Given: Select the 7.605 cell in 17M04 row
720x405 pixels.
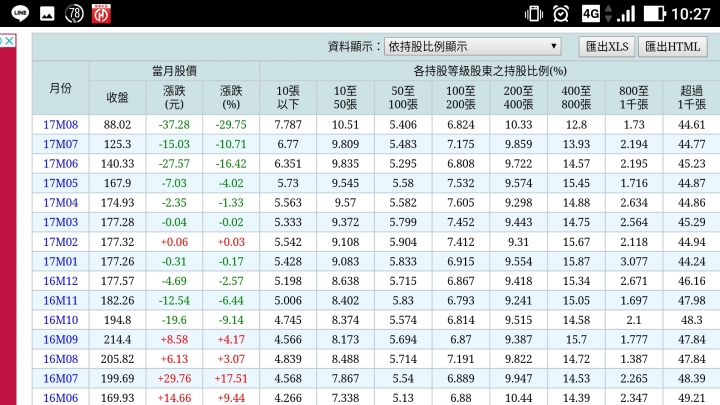Looking at the screenshot, I should tap(461, 202).
